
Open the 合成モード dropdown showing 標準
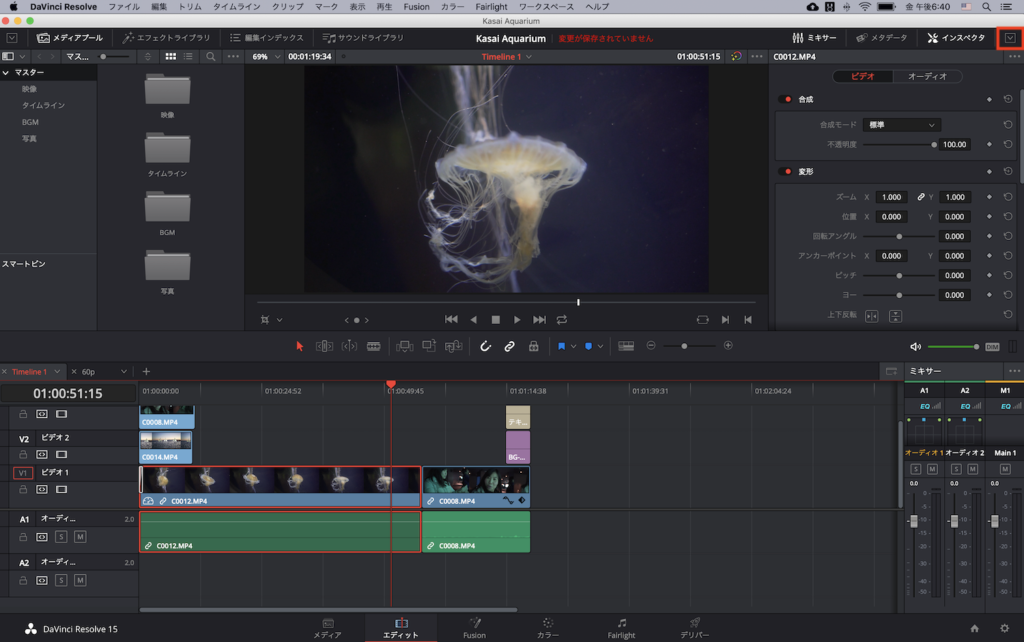[x=901, y=125]
